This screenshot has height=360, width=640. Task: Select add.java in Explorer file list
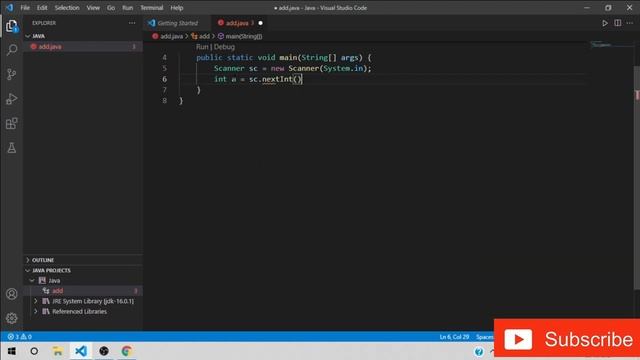coord(83,47)
